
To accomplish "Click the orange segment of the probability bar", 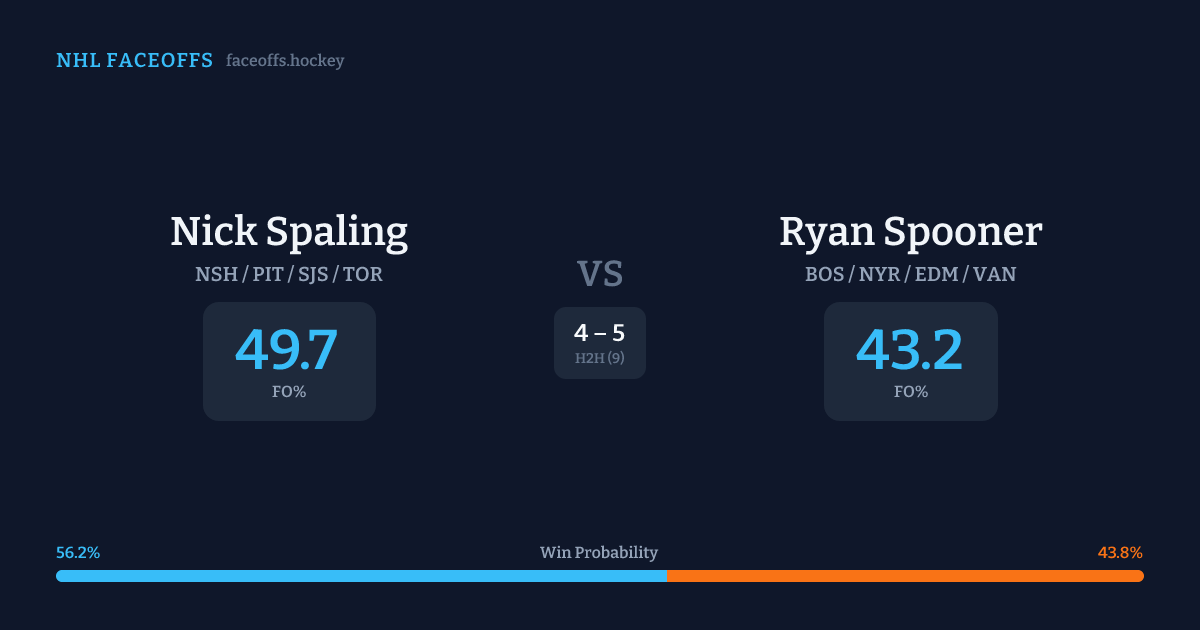I will point(900,576).
